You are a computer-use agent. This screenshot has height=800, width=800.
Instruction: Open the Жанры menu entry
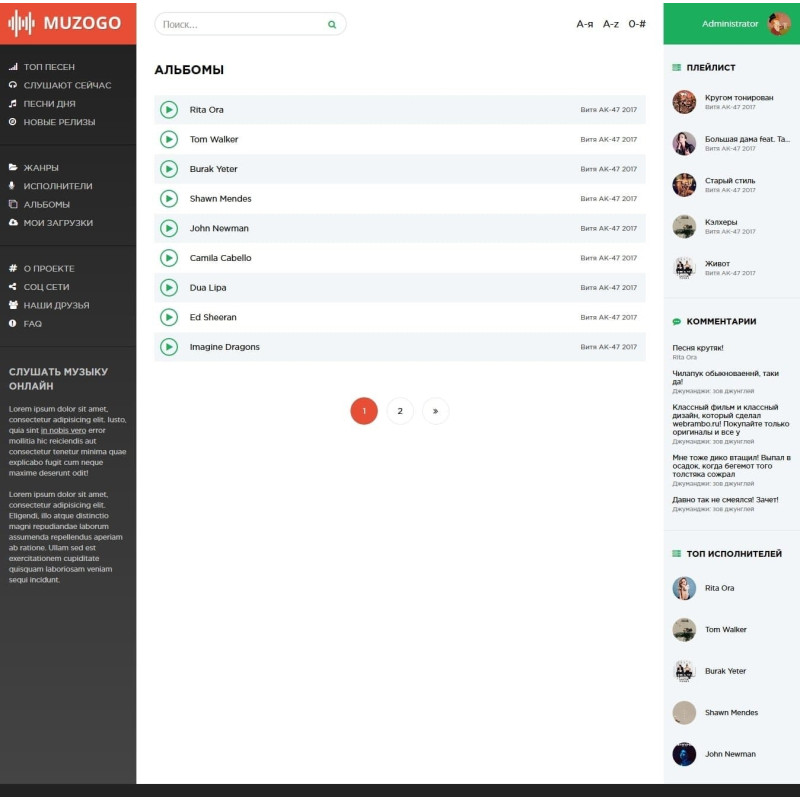tap(41, 168)
